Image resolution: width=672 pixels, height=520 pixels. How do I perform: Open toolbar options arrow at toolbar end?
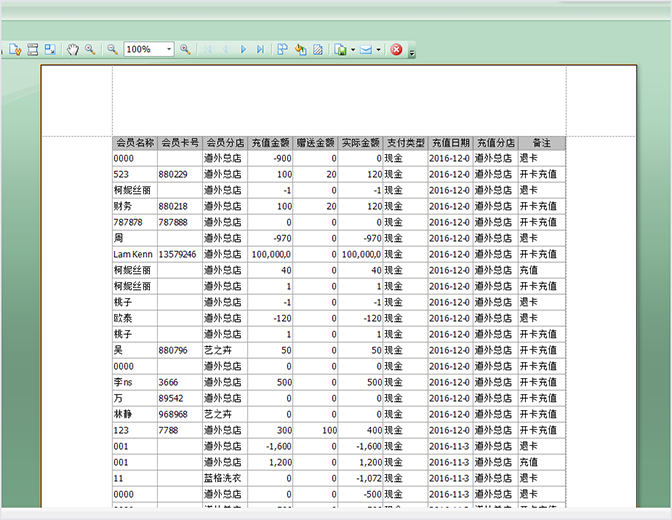pyautogui.click(x=412, y=52)
